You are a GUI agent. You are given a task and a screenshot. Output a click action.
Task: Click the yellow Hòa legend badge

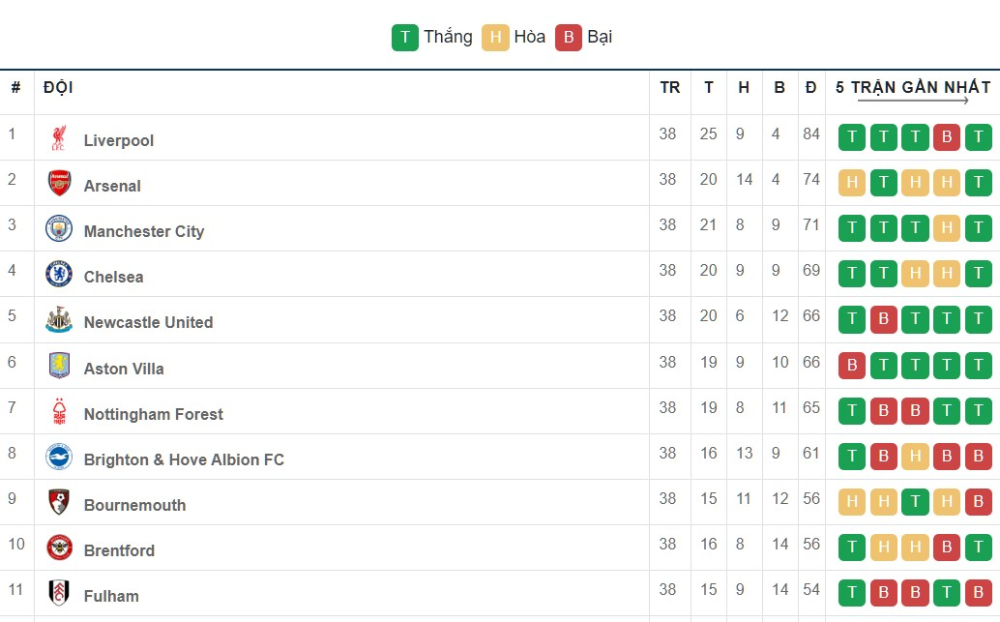coord(495,38)
